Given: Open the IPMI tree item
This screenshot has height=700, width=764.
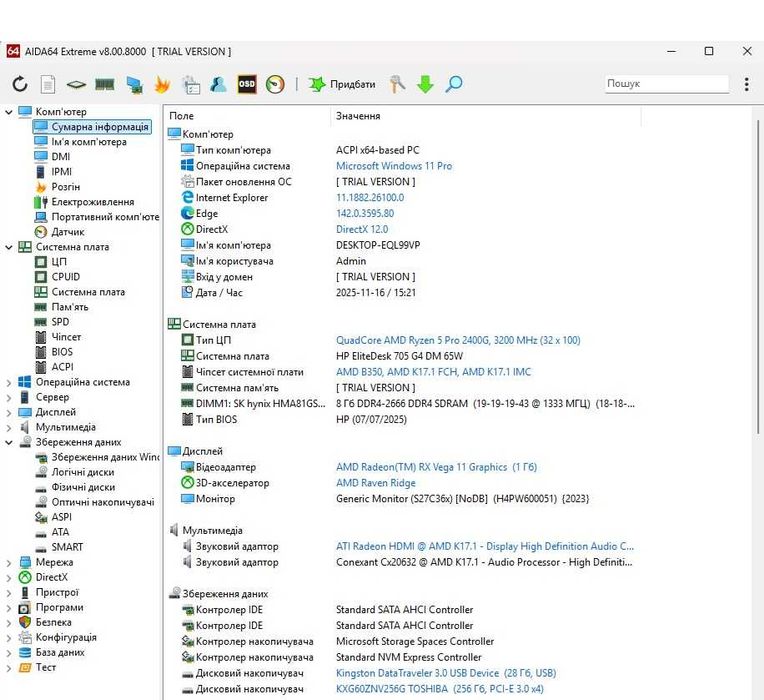Looking at the screenshot, I should [54, 171].
